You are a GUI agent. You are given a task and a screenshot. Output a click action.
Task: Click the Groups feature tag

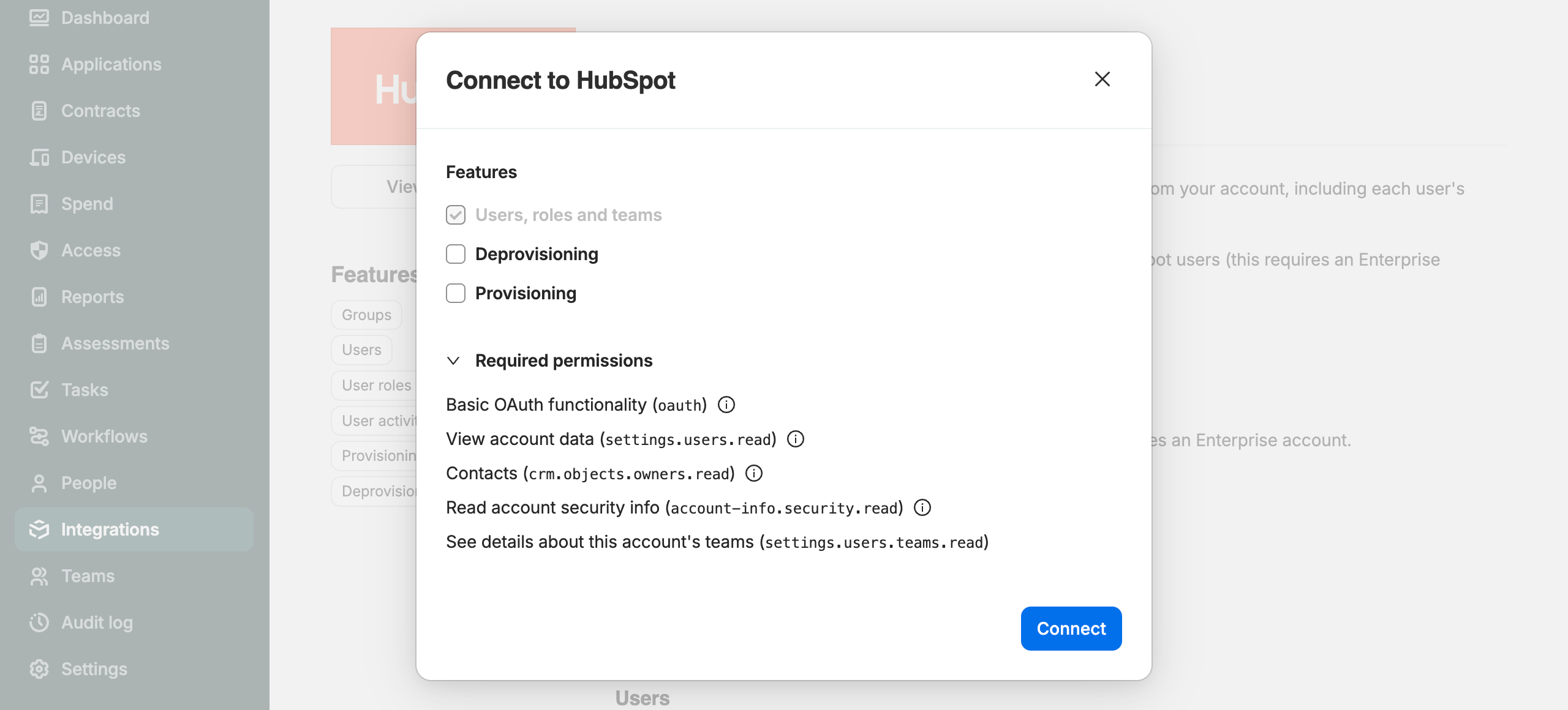click(366, 315)
